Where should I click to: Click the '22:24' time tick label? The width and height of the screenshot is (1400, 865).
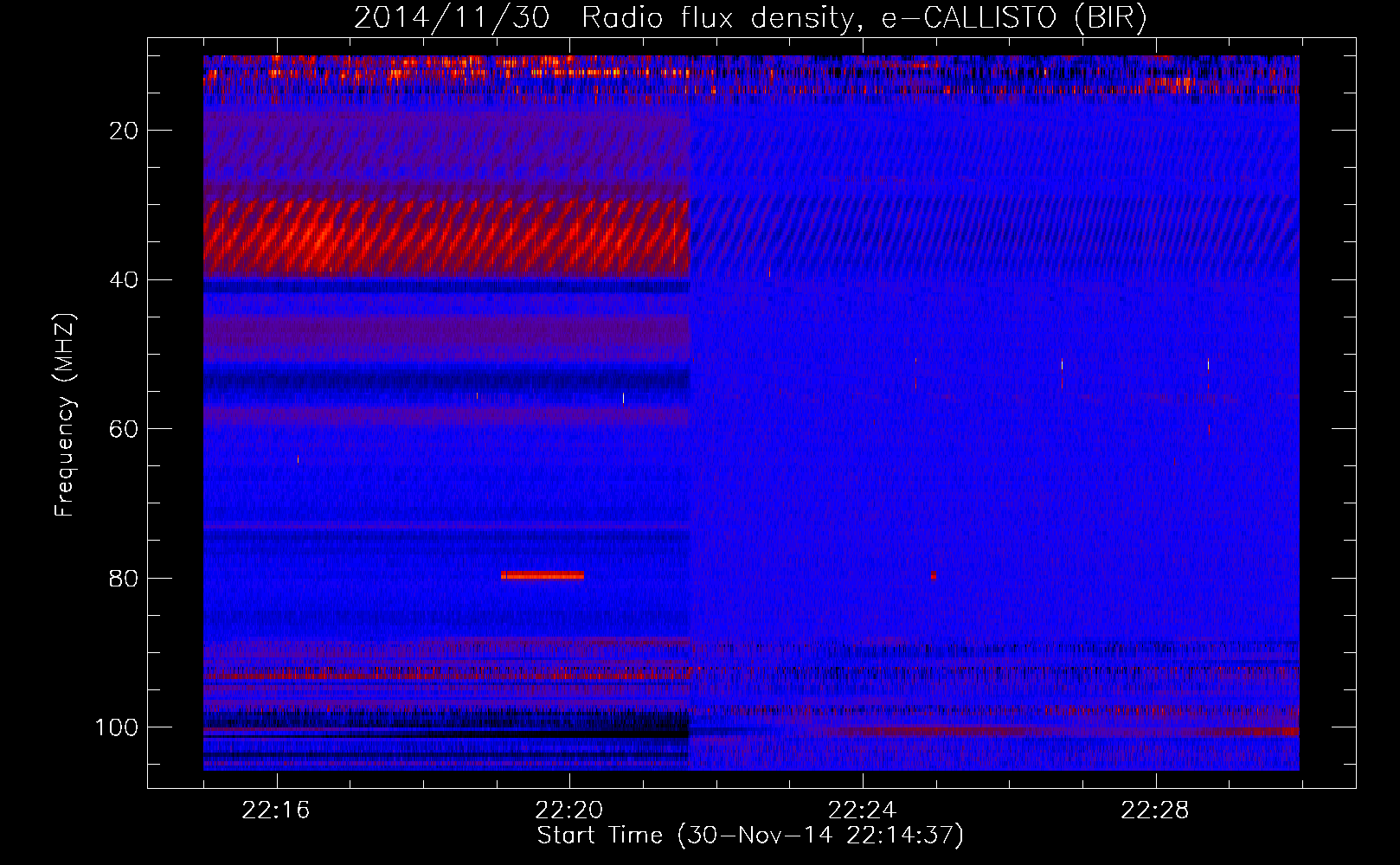[x=862, y=811]
